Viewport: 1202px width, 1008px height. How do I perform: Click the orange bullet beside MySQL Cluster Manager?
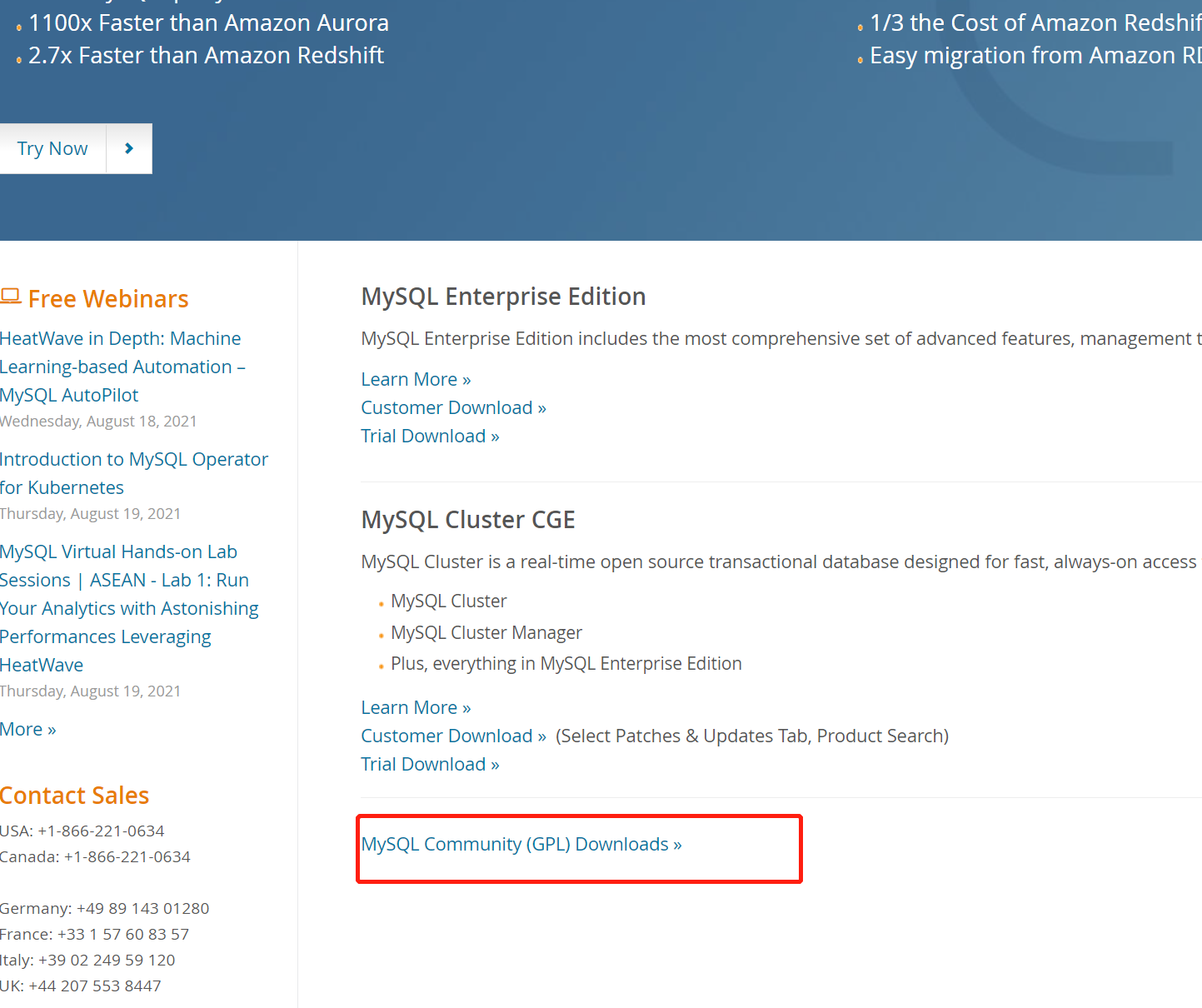point(380,634)
